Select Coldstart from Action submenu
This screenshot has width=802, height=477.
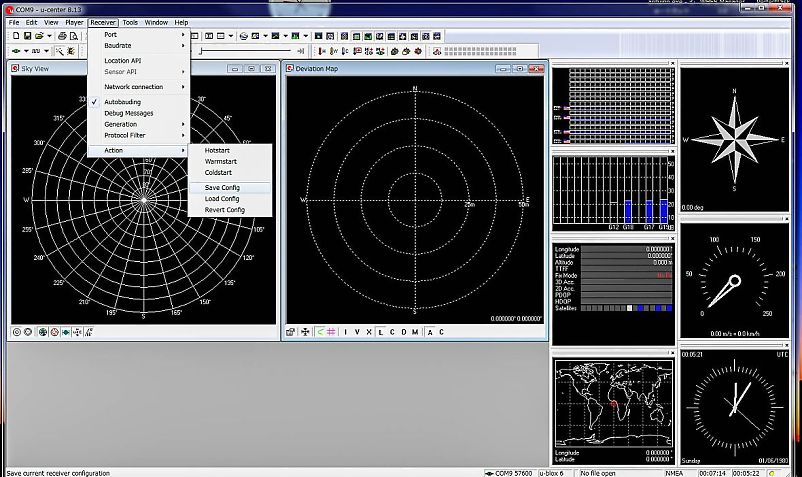click(x=230, y=173)
